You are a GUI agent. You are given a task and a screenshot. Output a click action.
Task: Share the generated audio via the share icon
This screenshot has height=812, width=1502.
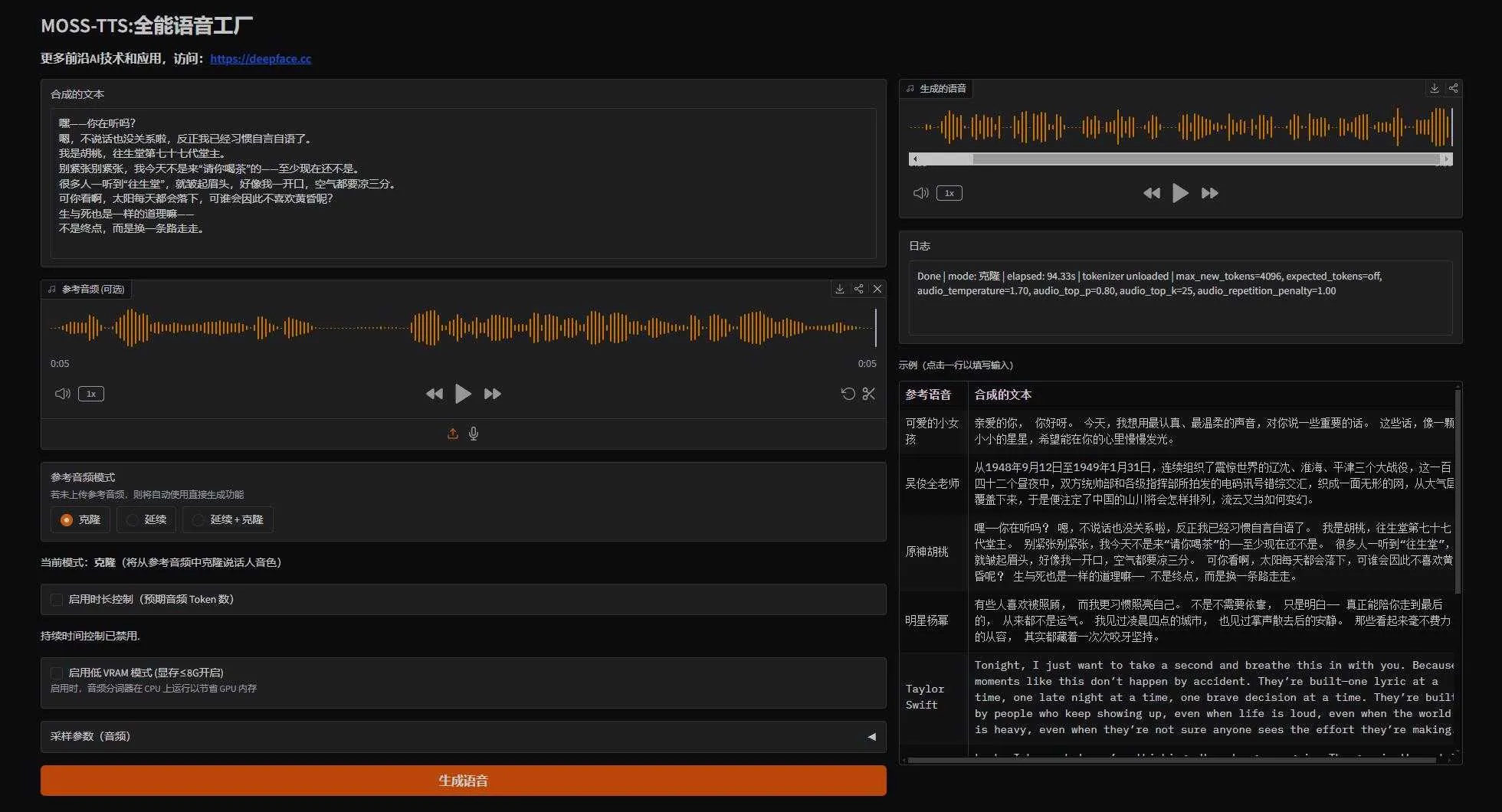[x=1453, y=88]
